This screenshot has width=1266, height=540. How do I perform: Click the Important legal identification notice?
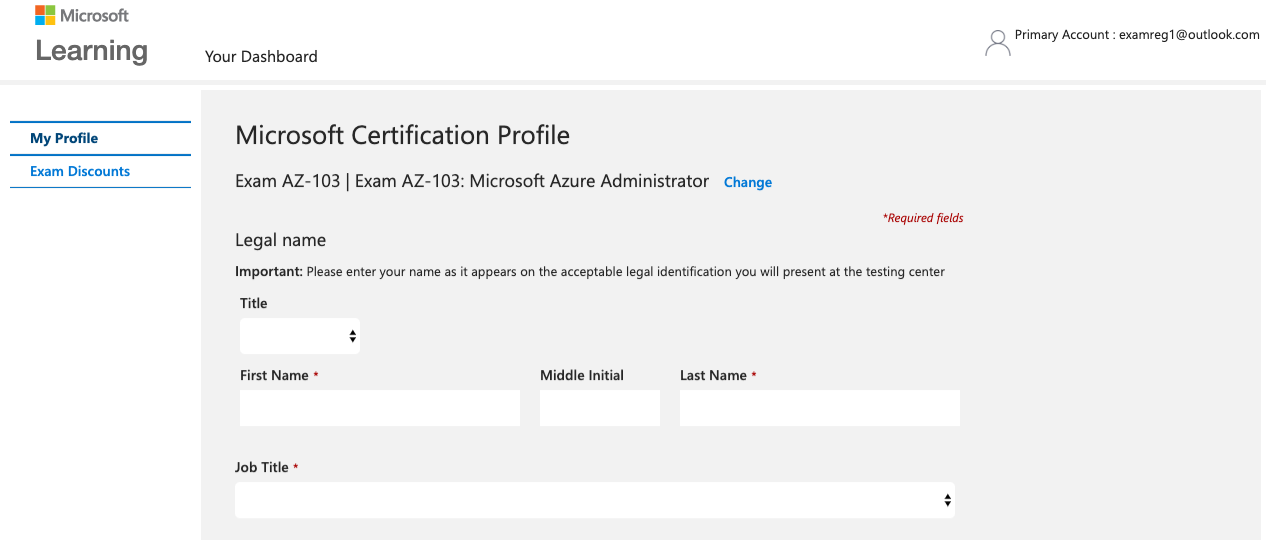click(x=590, y=271)
